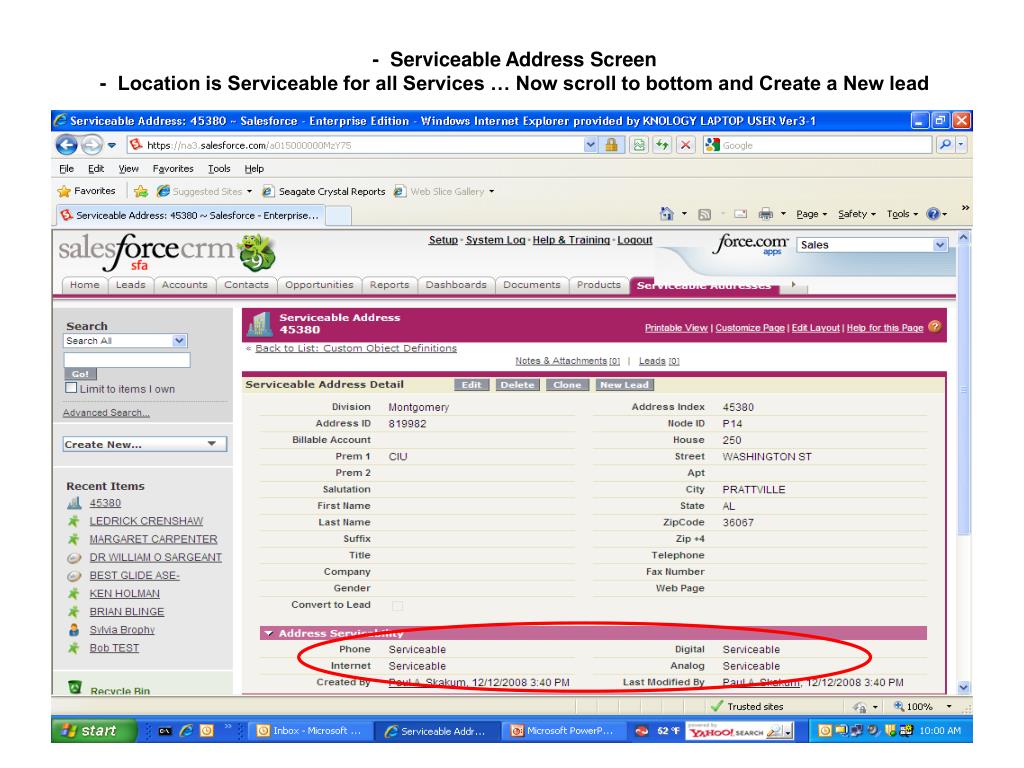The height and width of the screenshot is (768, 1024).
Task: Expand the Suggested Sites dropdown
Action: 249,191
